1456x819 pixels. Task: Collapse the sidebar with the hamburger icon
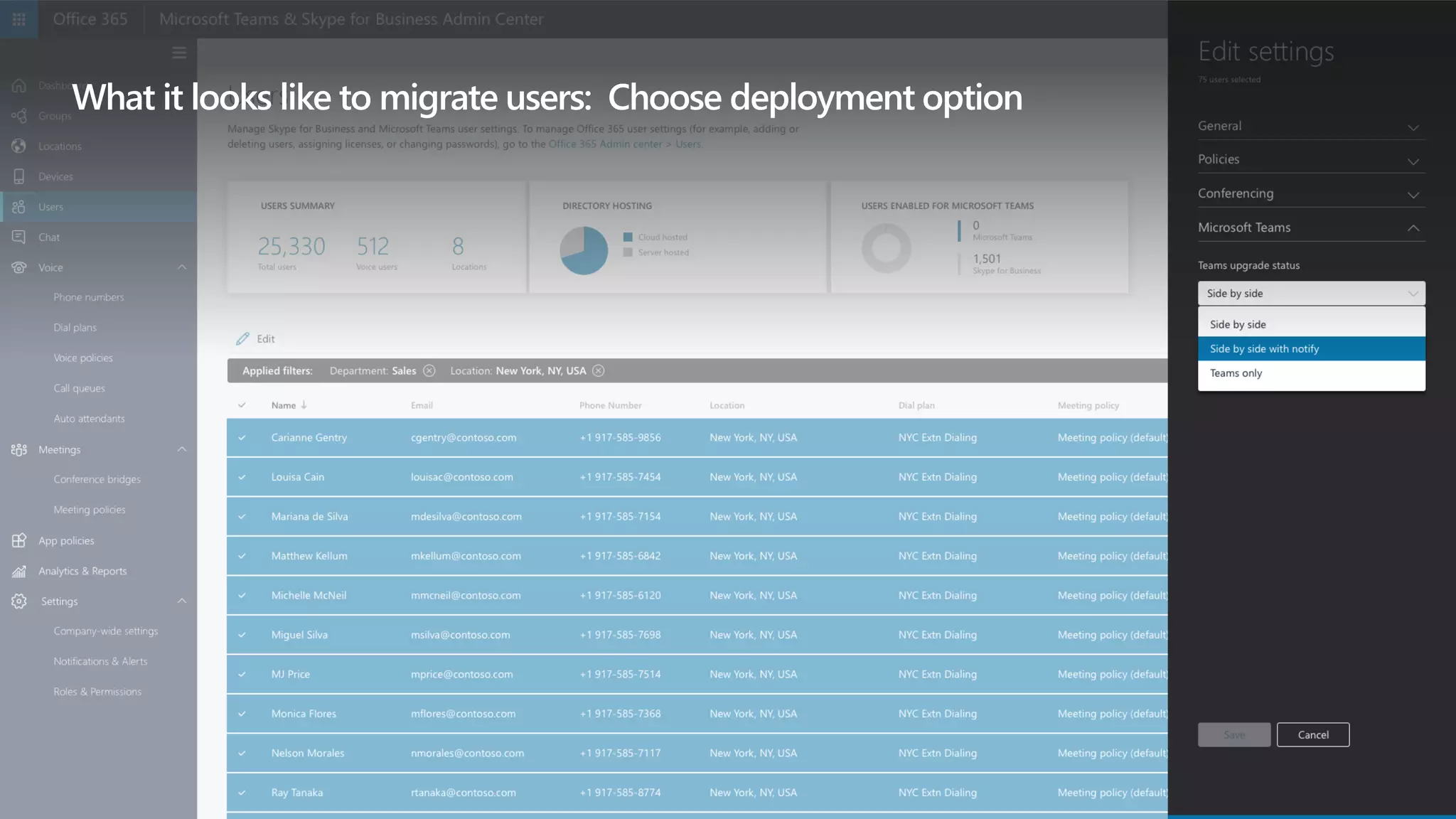[179, 53]
